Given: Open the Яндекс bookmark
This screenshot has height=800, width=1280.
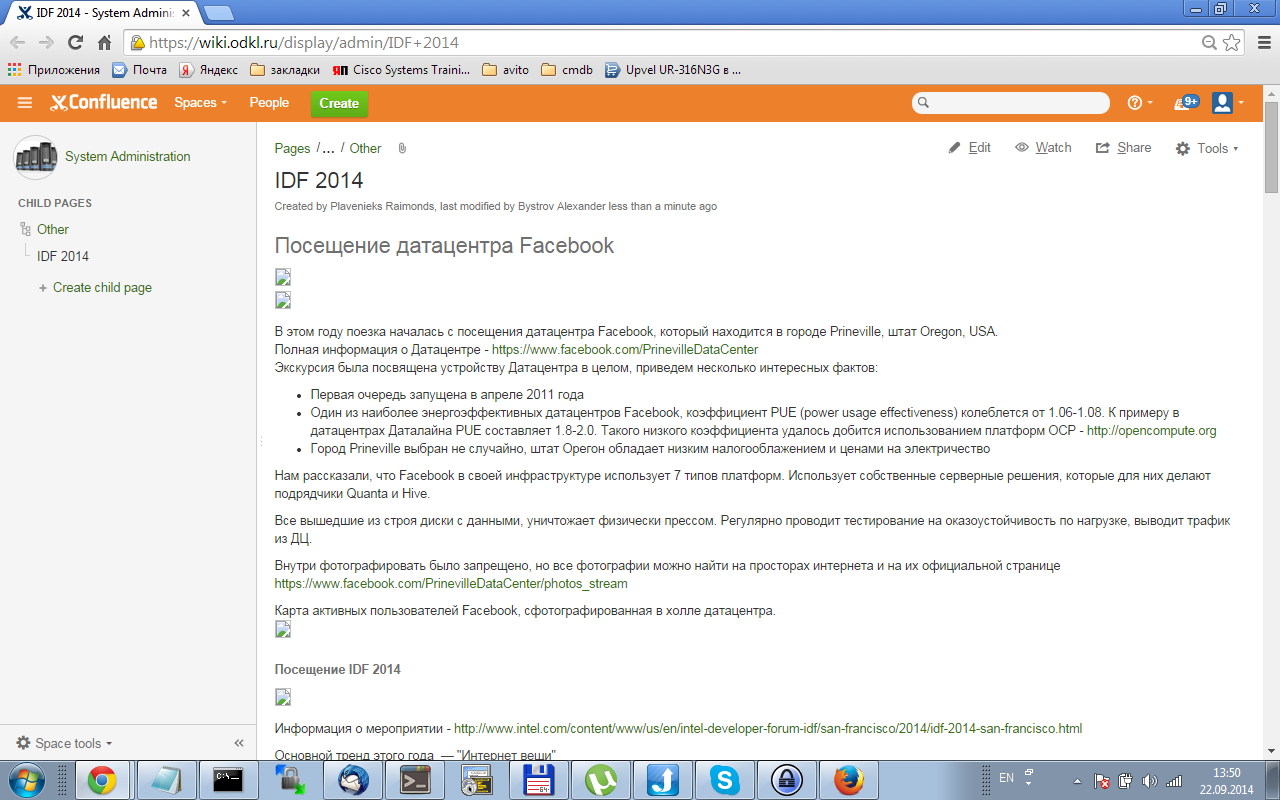Looking at the screenshot, I should click(x=208, y=70).
